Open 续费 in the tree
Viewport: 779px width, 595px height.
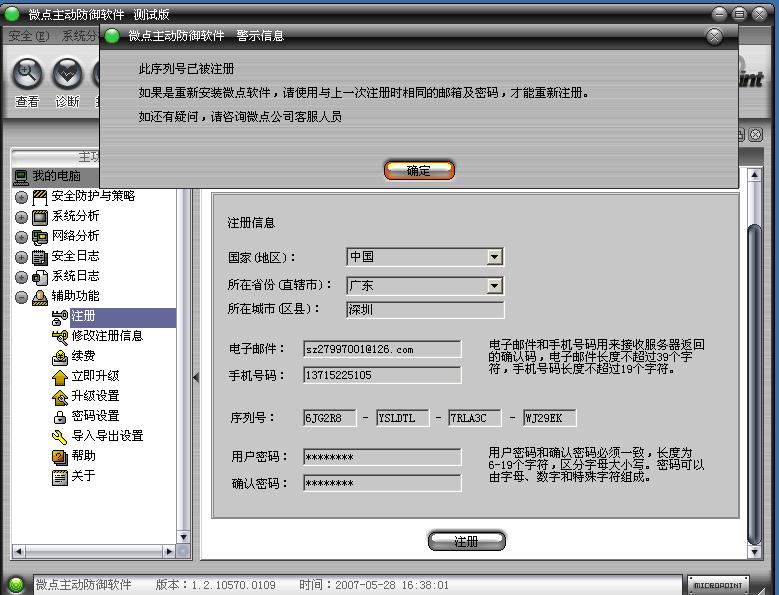click(83, 356)
